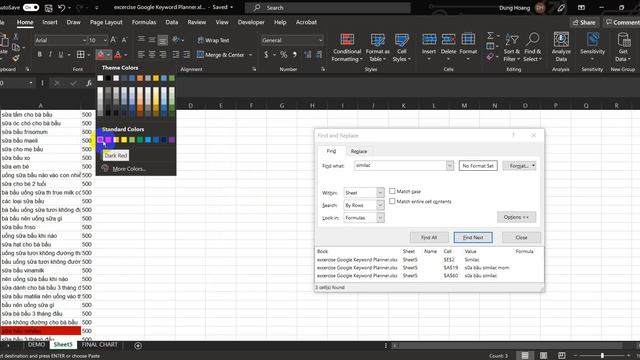Viewport: 640px width, 360px height.
Task: Expand the Merge & Center dropdown arrow
Action: click(251, 55)
